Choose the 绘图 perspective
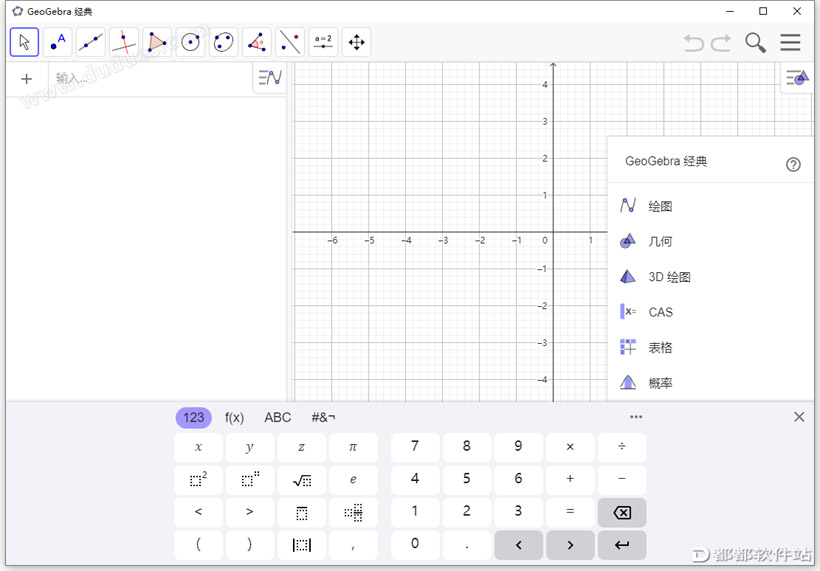The width and height of the screenshot is (820, 571). pos(711,206)
